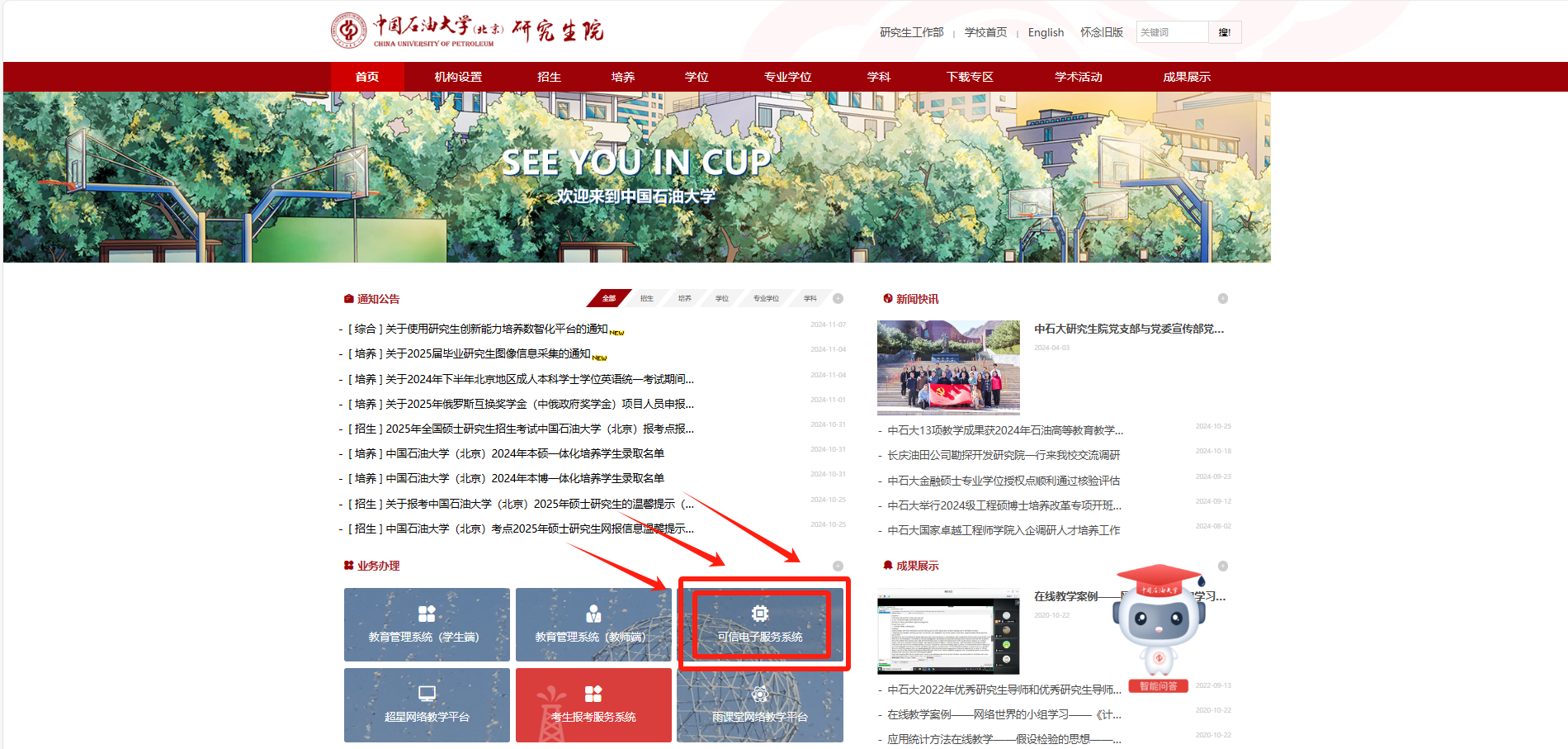This screenshot has height=749, width=1568.
Task: Open news 中石大13项教学成果获2024年石油高等教育
Action: 1005,430
